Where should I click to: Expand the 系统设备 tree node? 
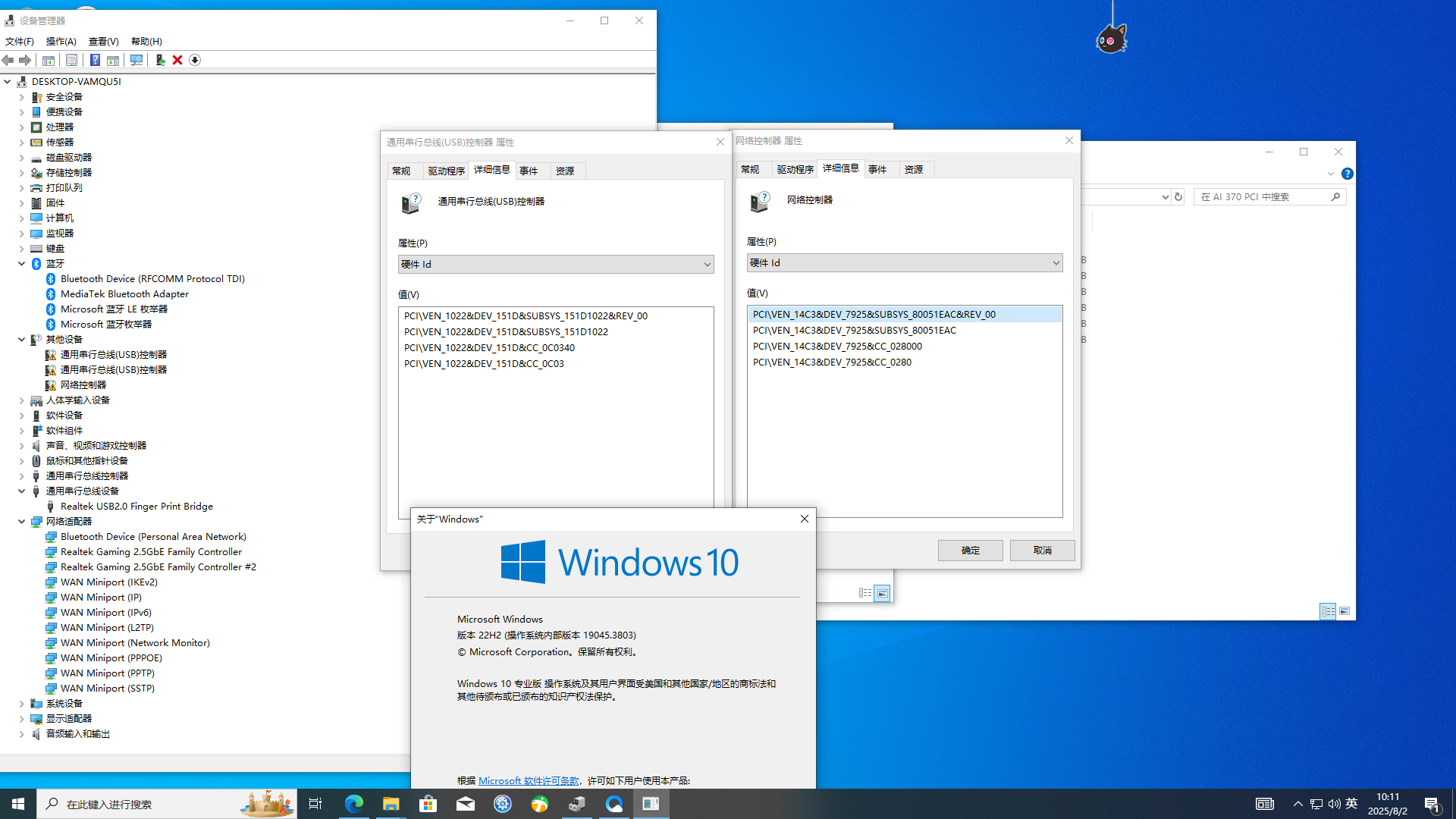point(22,704)
